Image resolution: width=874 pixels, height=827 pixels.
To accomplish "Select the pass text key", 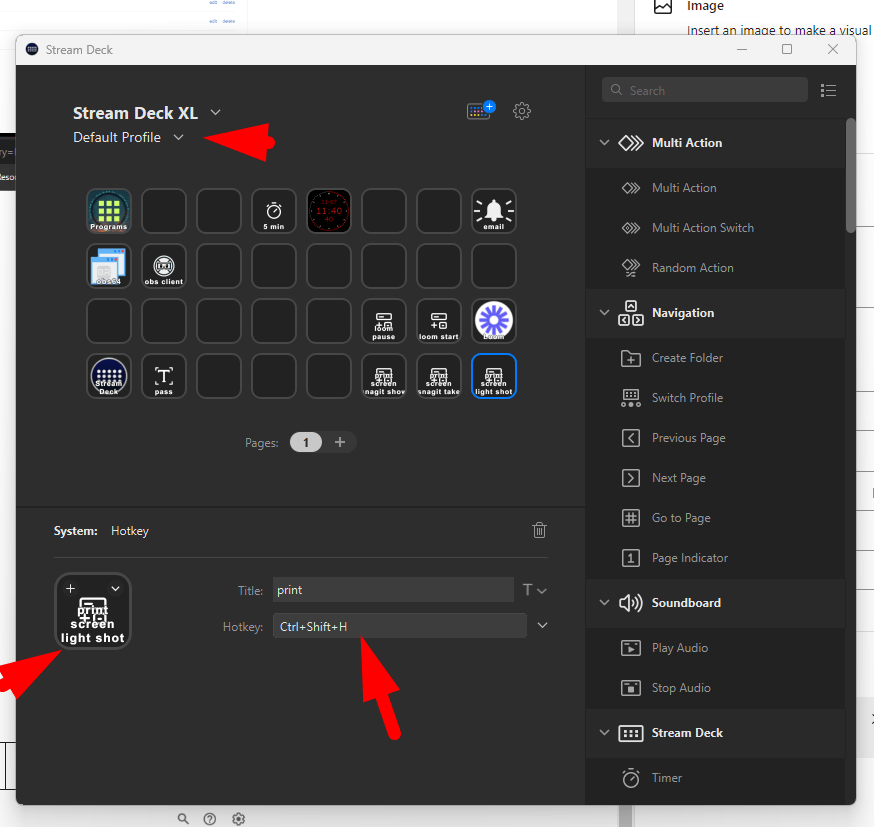I will click(164, 376).
